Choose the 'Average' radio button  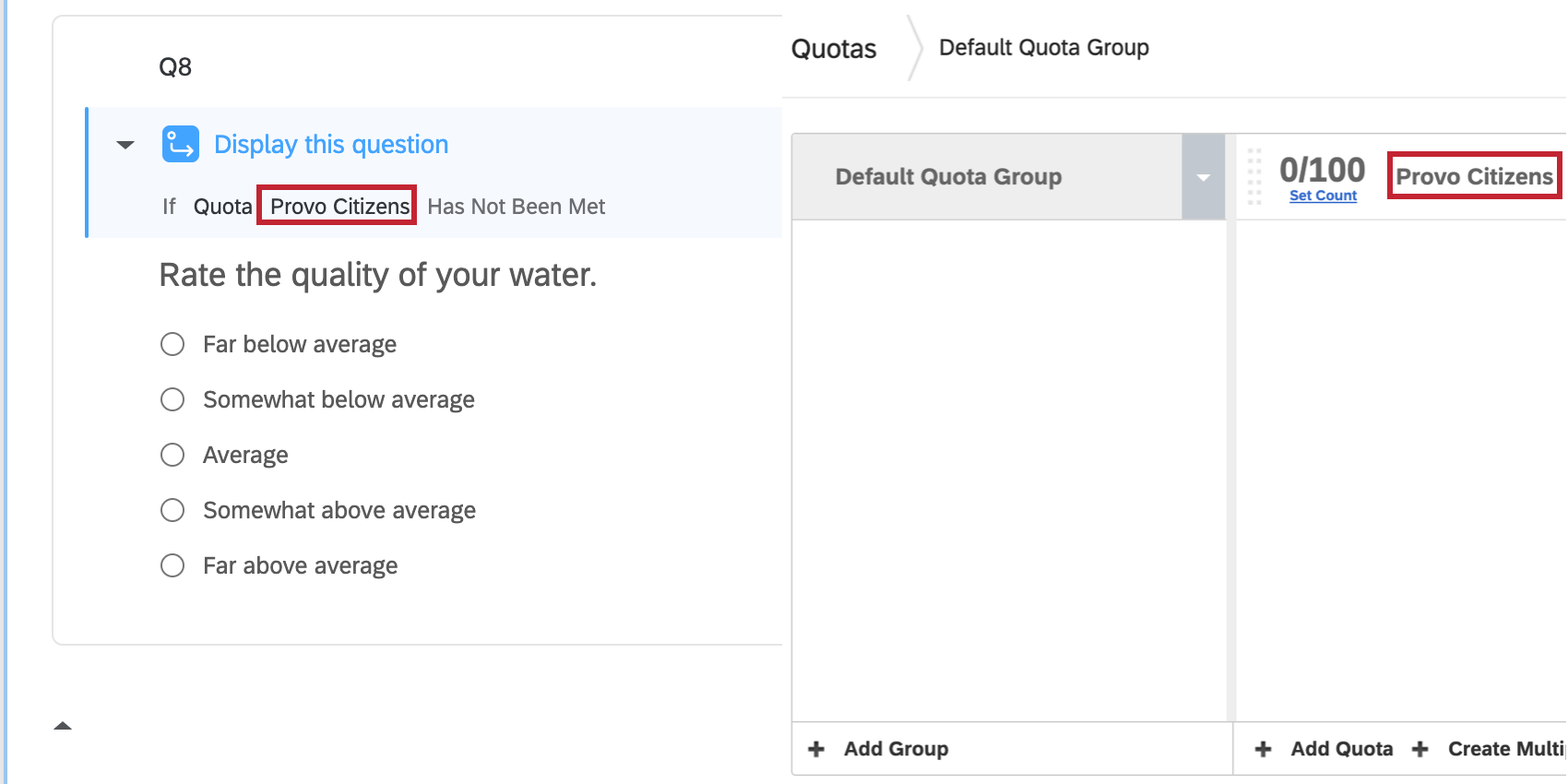(172, 455)
